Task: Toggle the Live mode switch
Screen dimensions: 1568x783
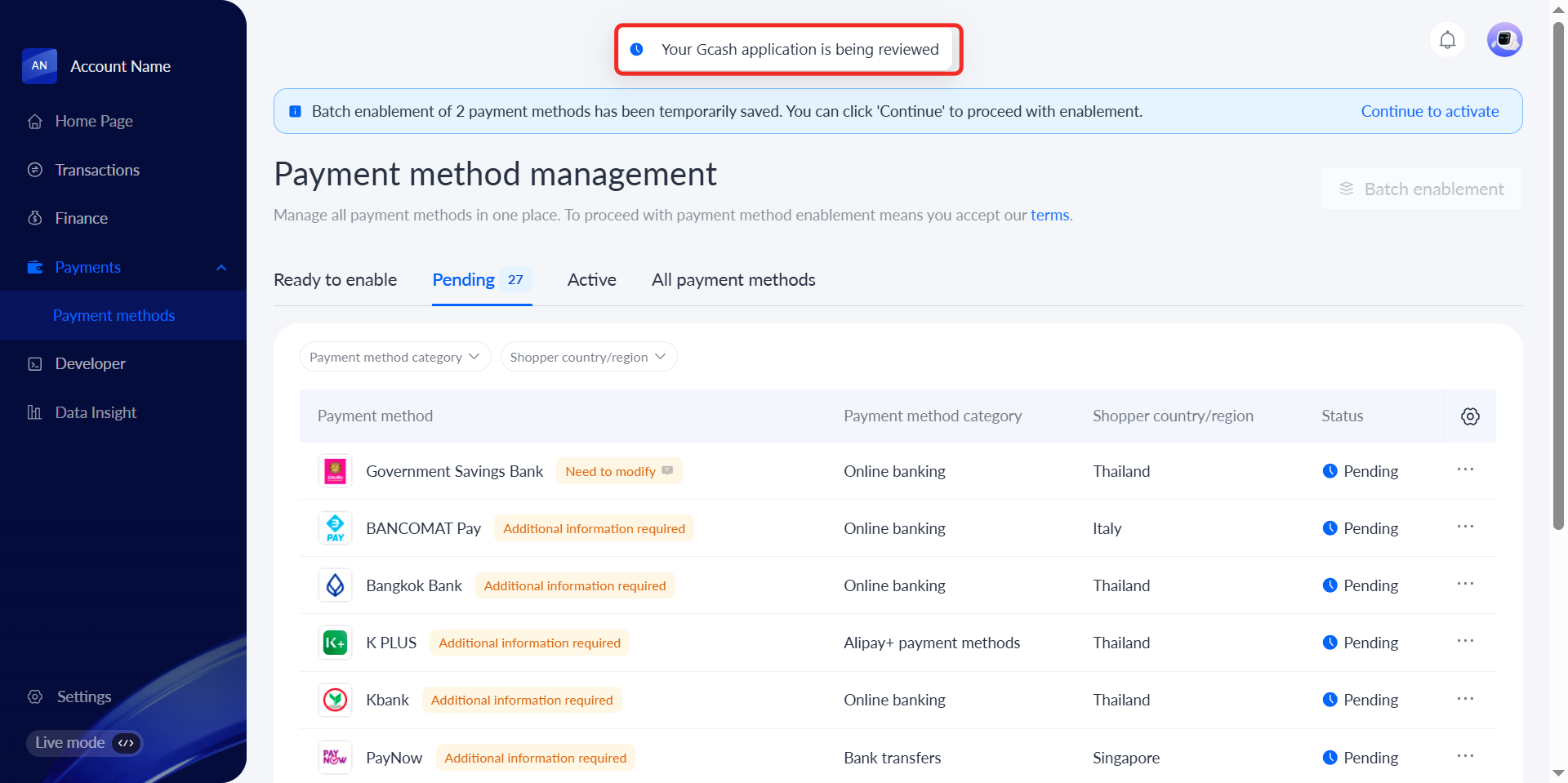Action: tap(84, 743)
